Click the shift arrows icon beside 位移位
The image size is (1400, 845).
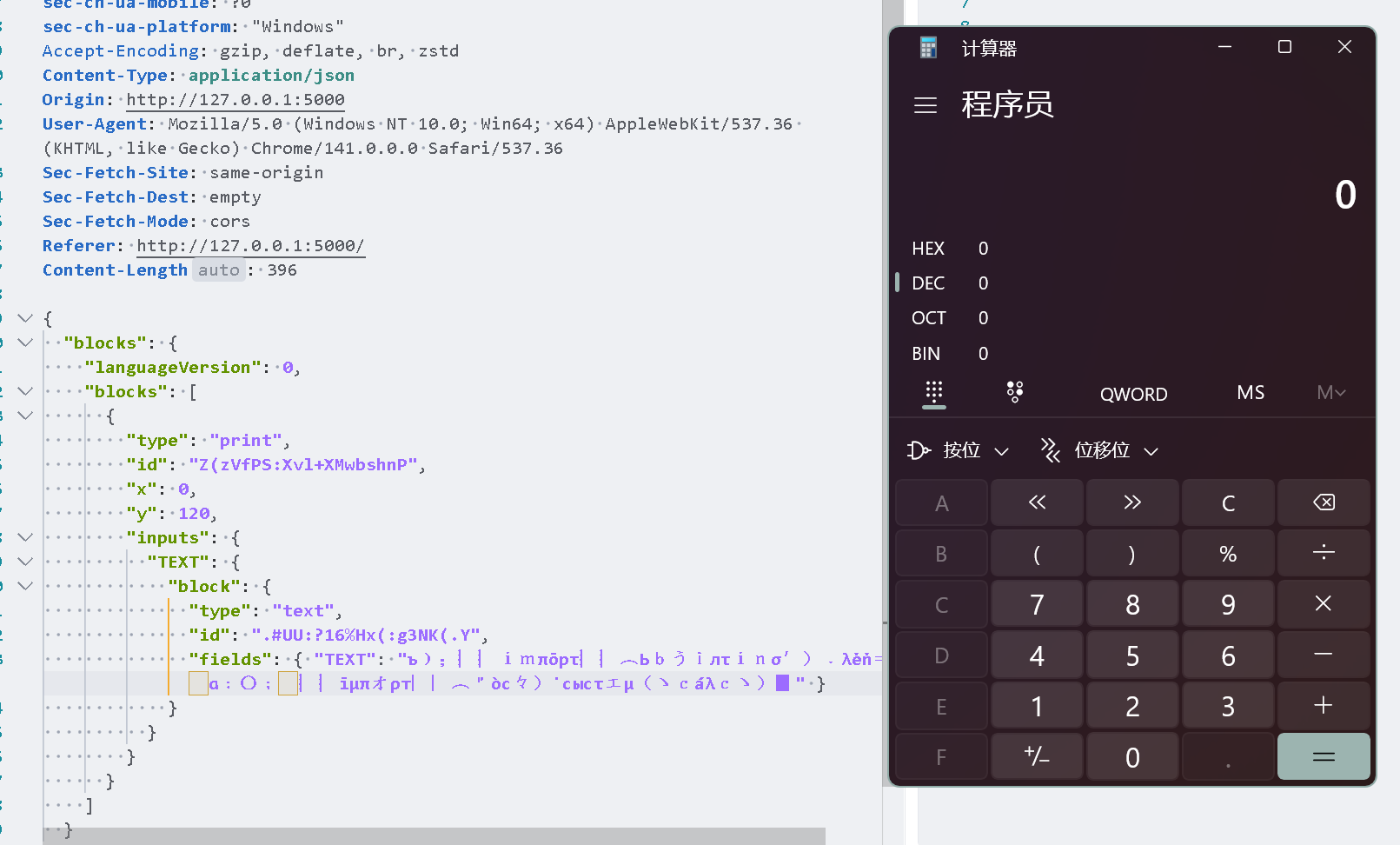click(x=1050, y=449)
